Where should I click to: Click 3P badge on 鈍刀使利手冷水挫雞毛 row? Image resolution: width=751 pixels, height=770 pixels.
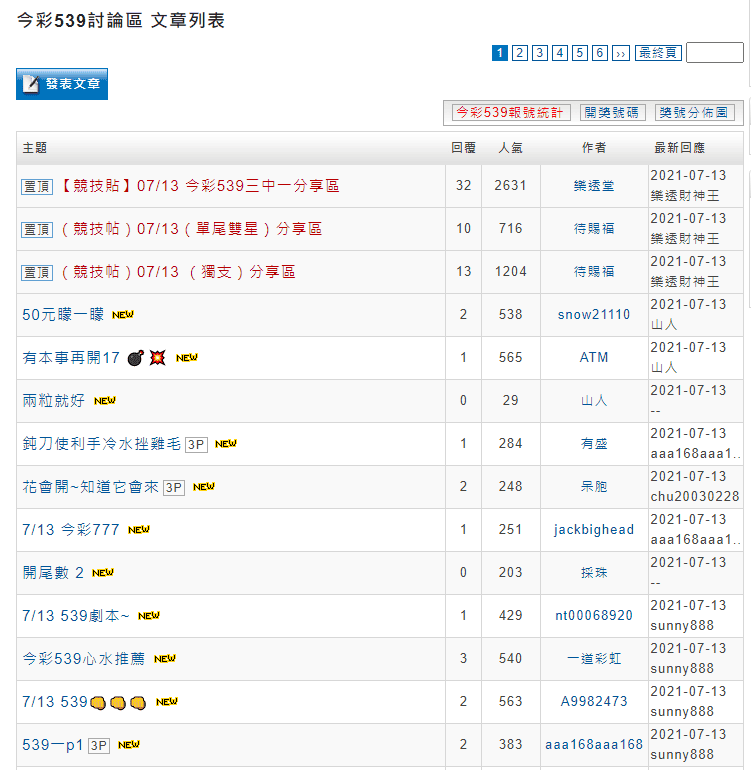point(196,444)
